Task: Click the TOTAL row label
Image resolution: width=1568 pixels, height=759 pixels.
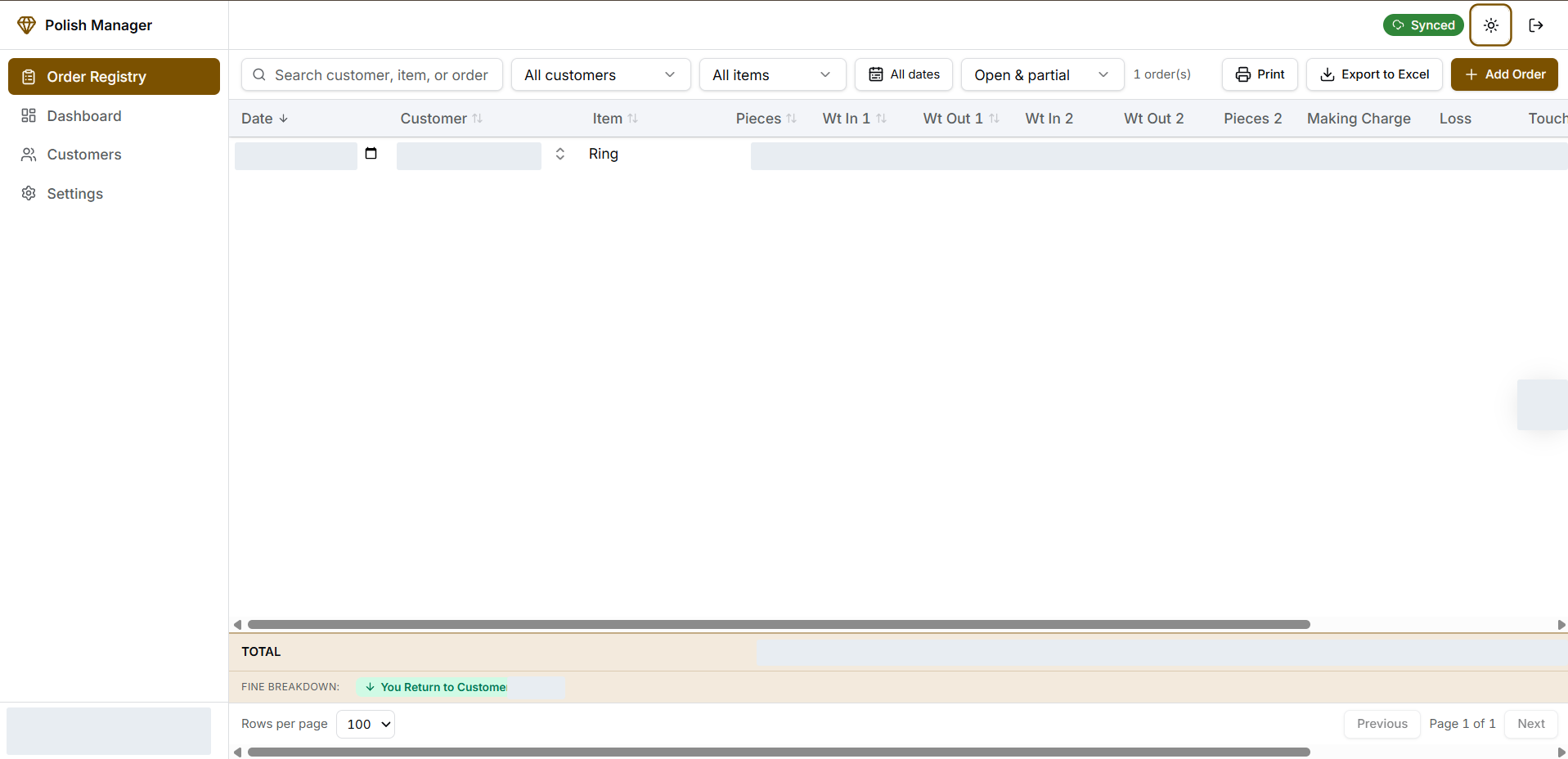Action: 261,652
